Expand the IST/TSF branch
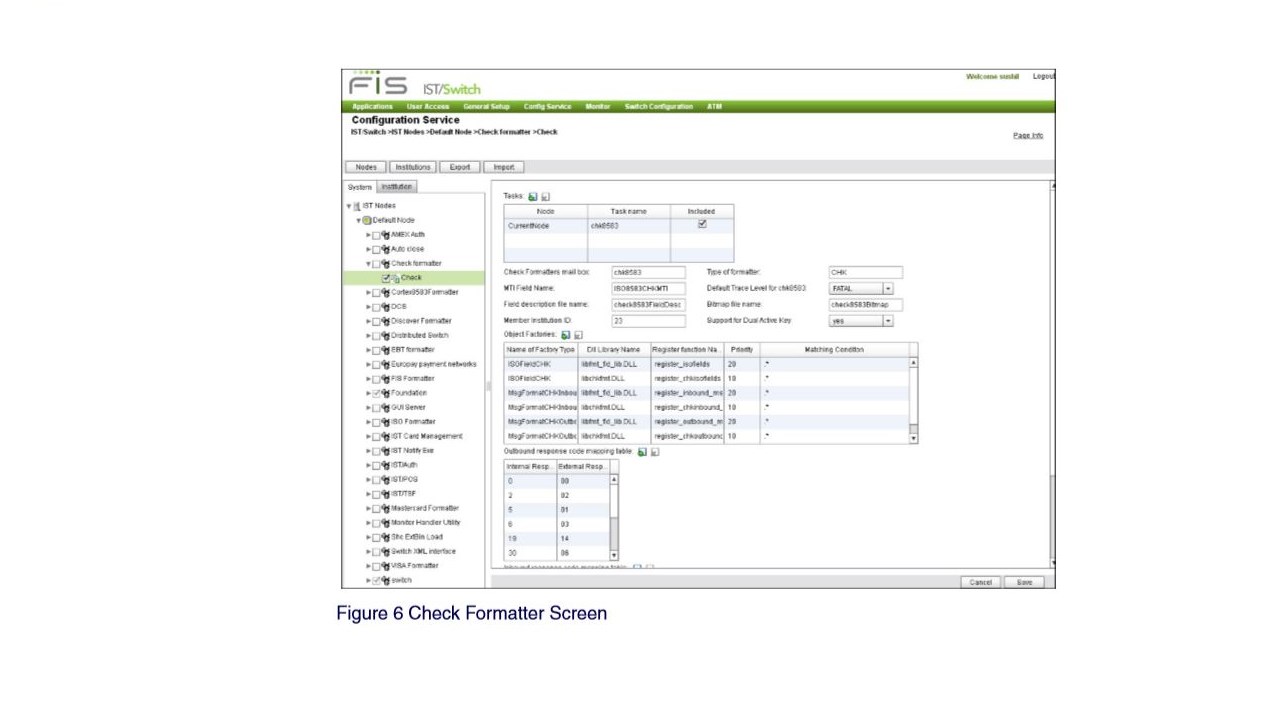Screen dimensions: 1280x720 tap(368, 494)
